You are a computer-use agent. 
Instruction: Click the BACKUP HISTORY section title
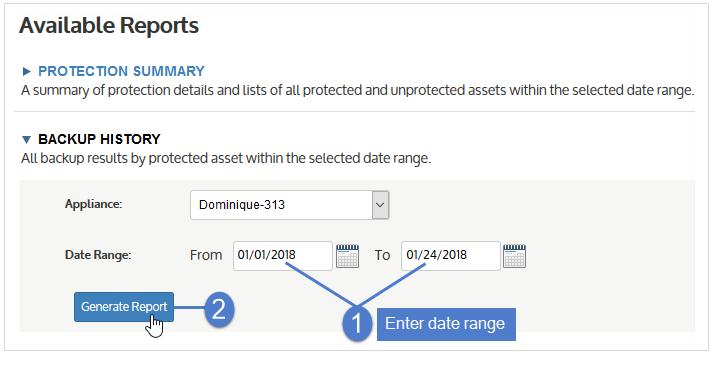[x=99, y=140]
